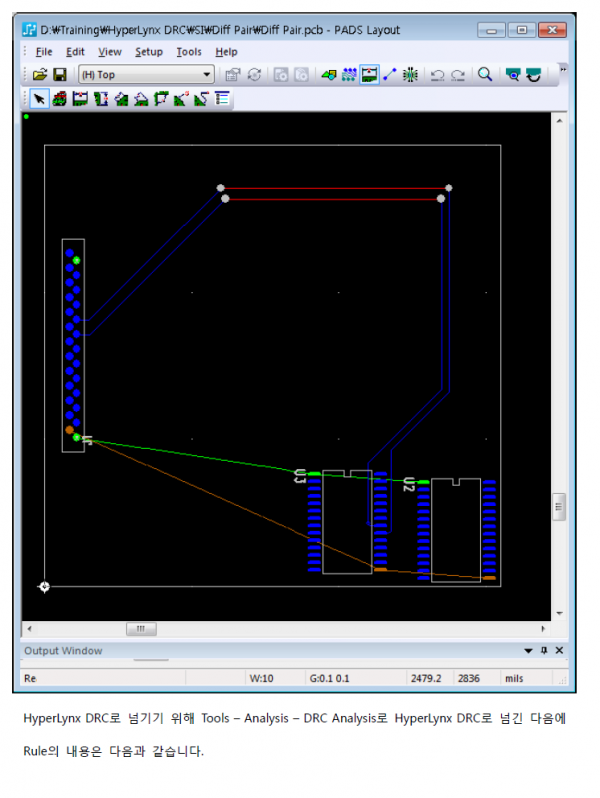Image resolution: width=600 pixels, height=798 pixels.
Task: Click the Design toolbar icon in main toolbar
Action: pos(369,75)
